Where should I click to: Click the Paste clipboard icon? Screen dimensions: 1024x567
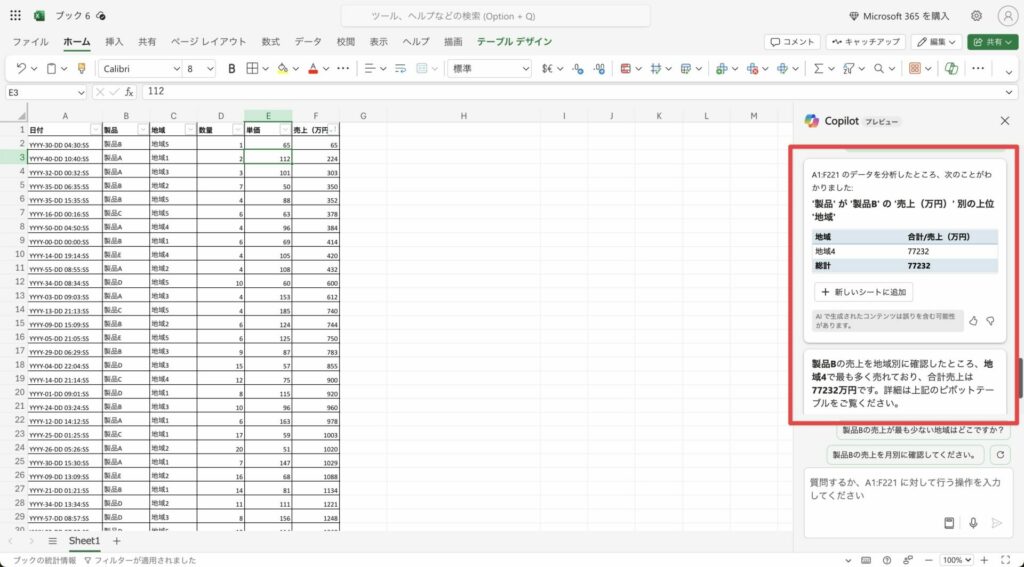[x=51, y=69]
